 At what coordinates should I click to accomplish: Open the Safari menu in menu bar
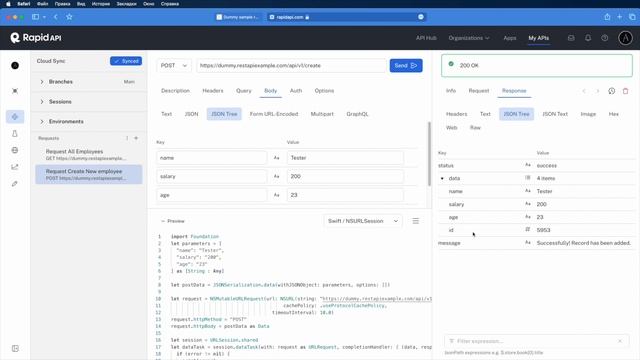pyautogui.click(x=24, y=4)
